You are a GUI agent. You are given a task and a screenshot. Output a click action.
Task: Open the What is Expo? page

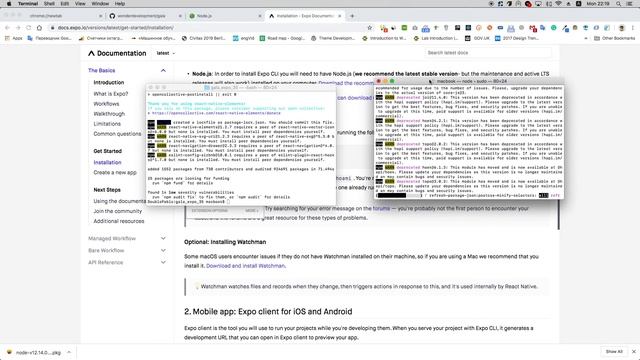point(111,94)
